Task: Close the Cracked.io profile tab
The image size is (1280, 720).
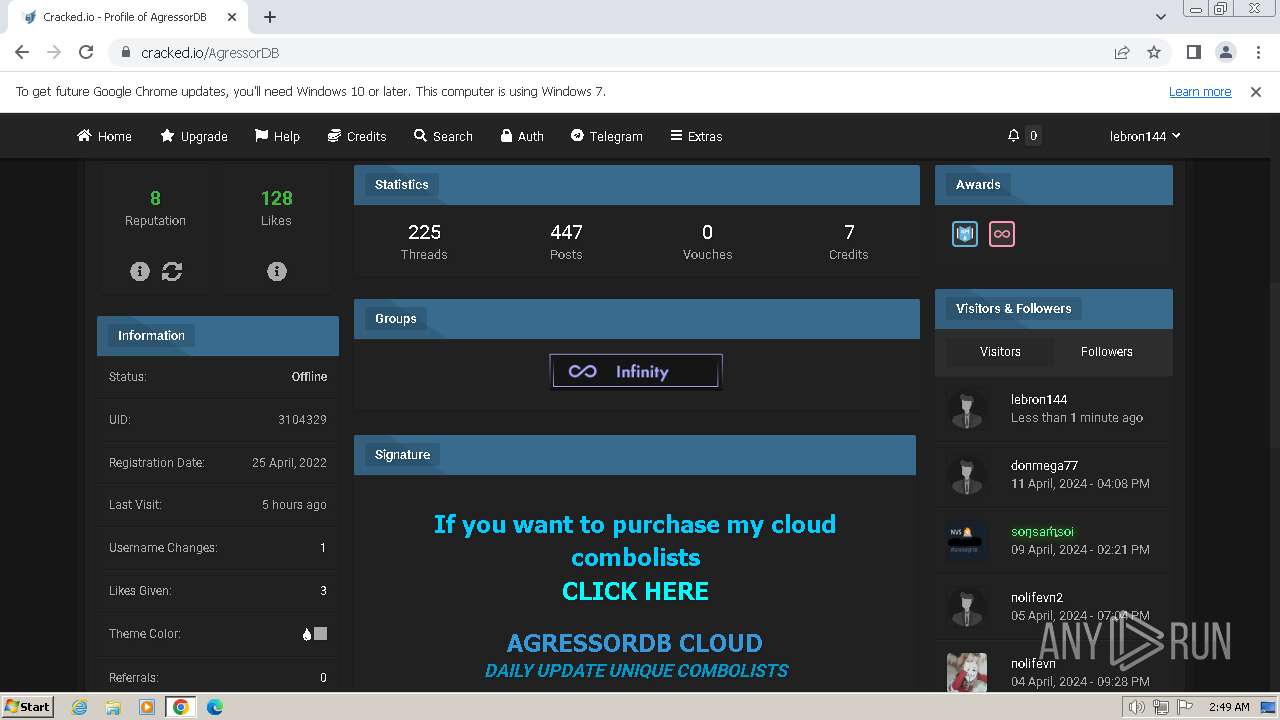Action: click(232, 17)
